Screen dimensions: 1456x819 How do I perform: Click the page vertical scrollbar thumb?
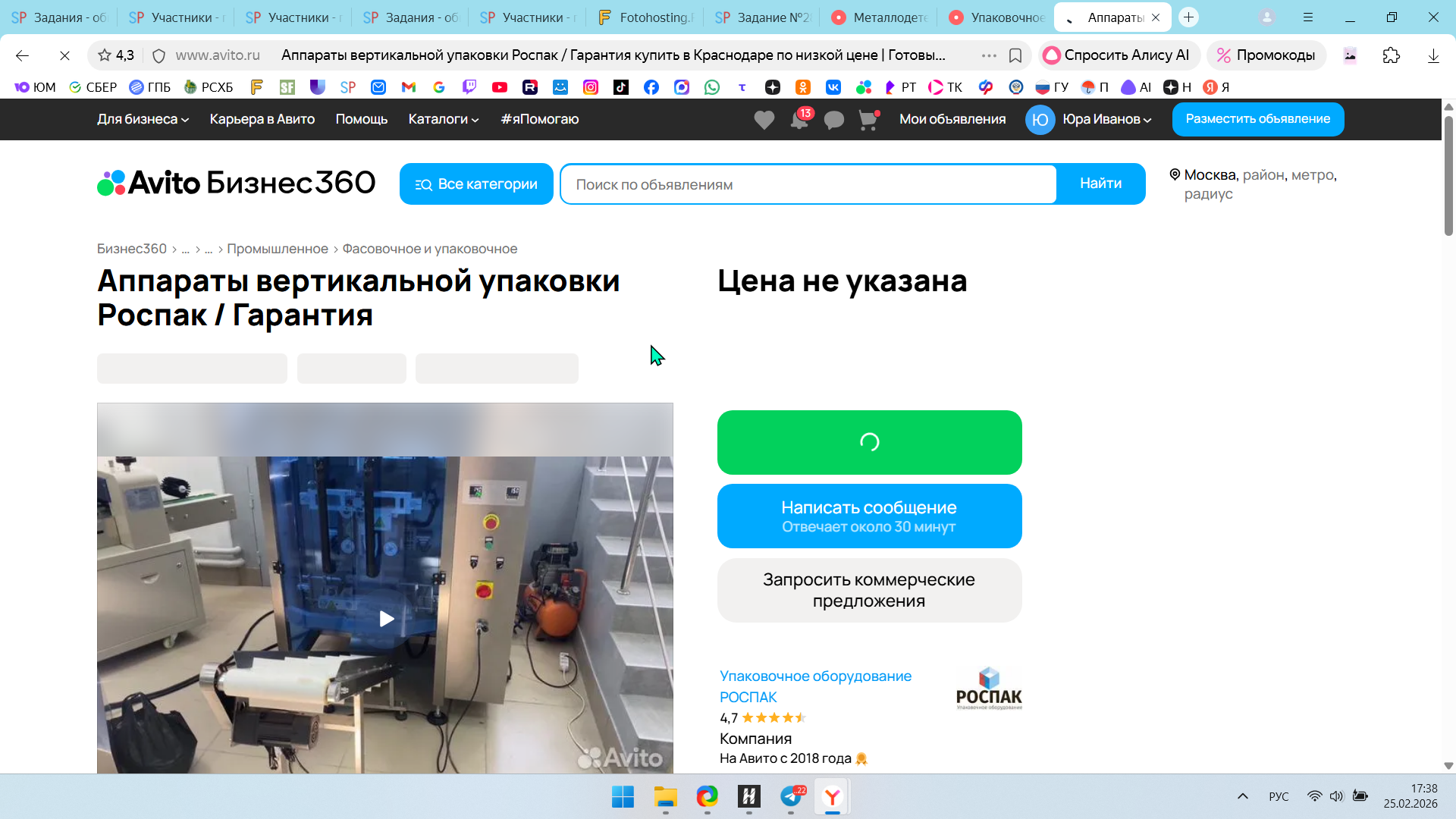pos(1448,174)
